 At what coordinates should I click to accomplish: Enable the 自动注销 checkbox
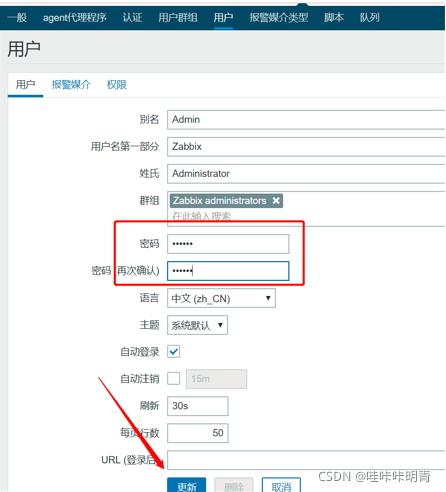click(x=174, y=379)
